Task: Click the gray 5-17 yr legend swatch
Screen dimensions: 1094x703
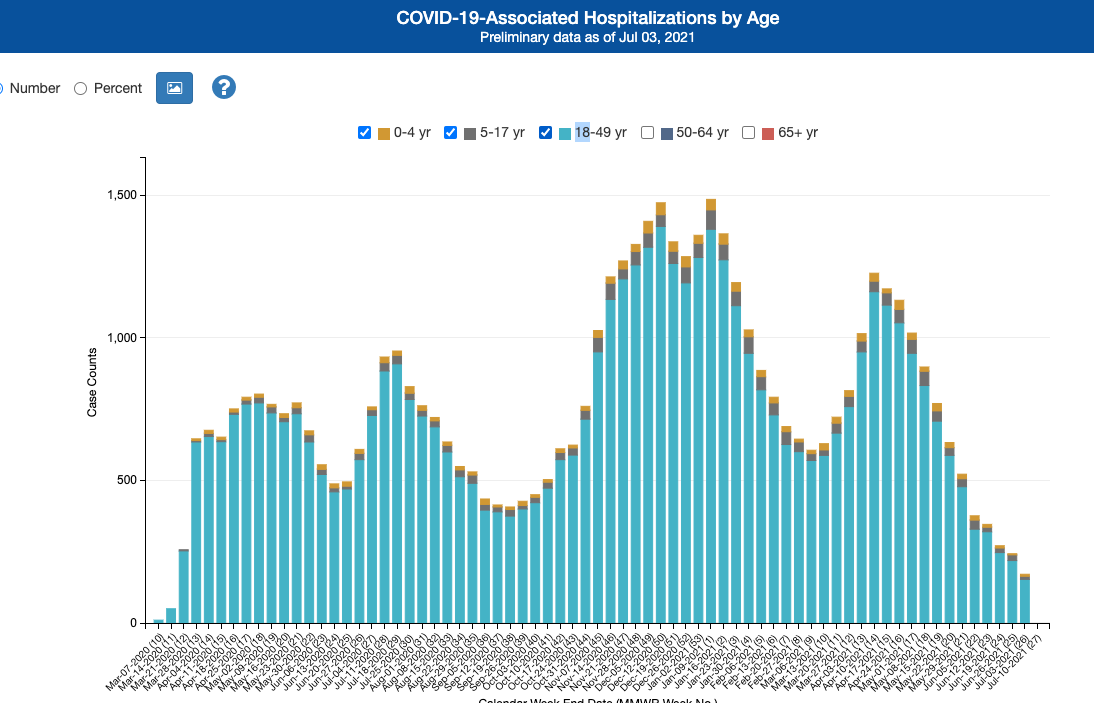Action: 470,133
